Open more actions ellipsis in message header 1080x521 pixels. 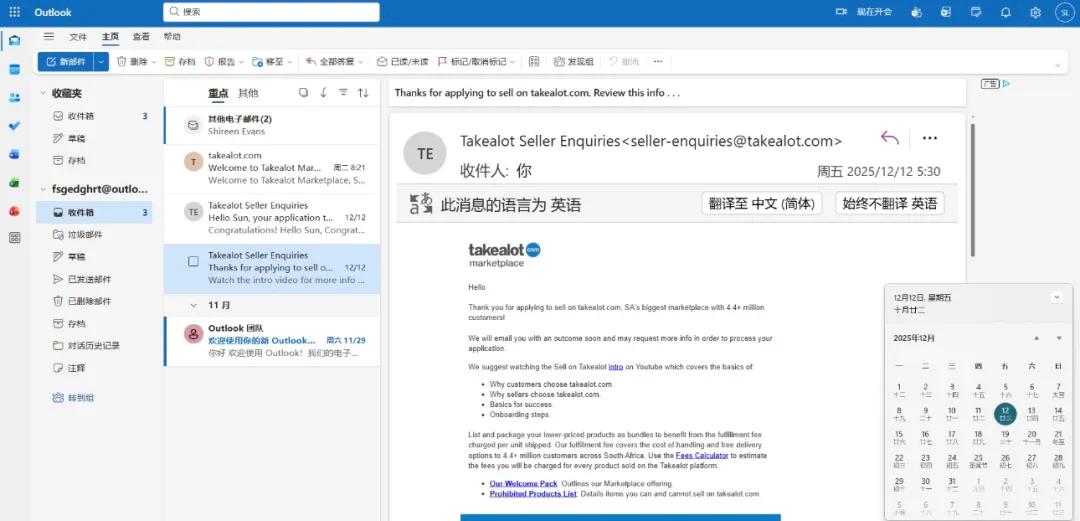(930, 138)
